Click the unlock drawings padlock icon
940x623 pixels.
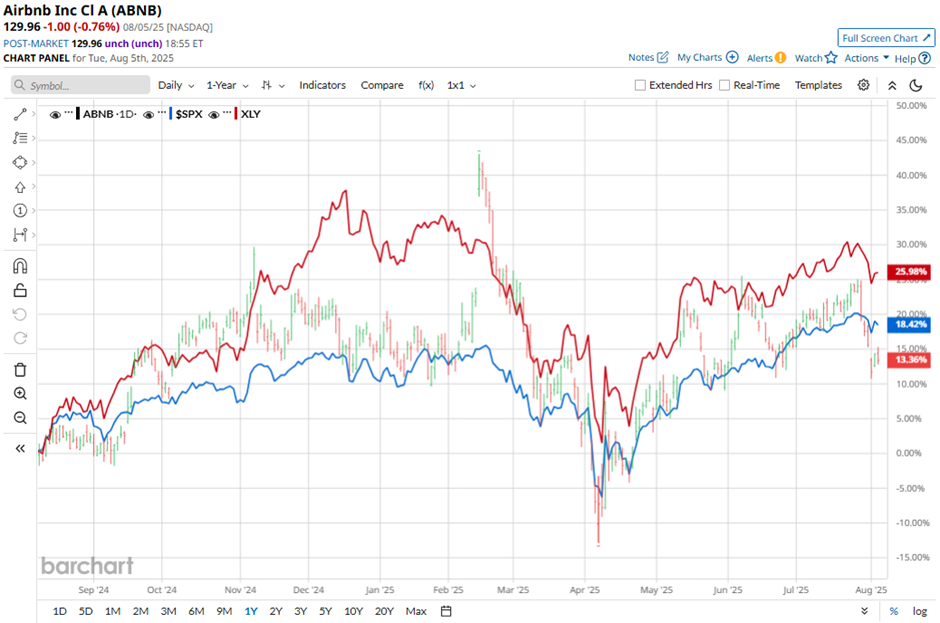[x=20, y=290]
